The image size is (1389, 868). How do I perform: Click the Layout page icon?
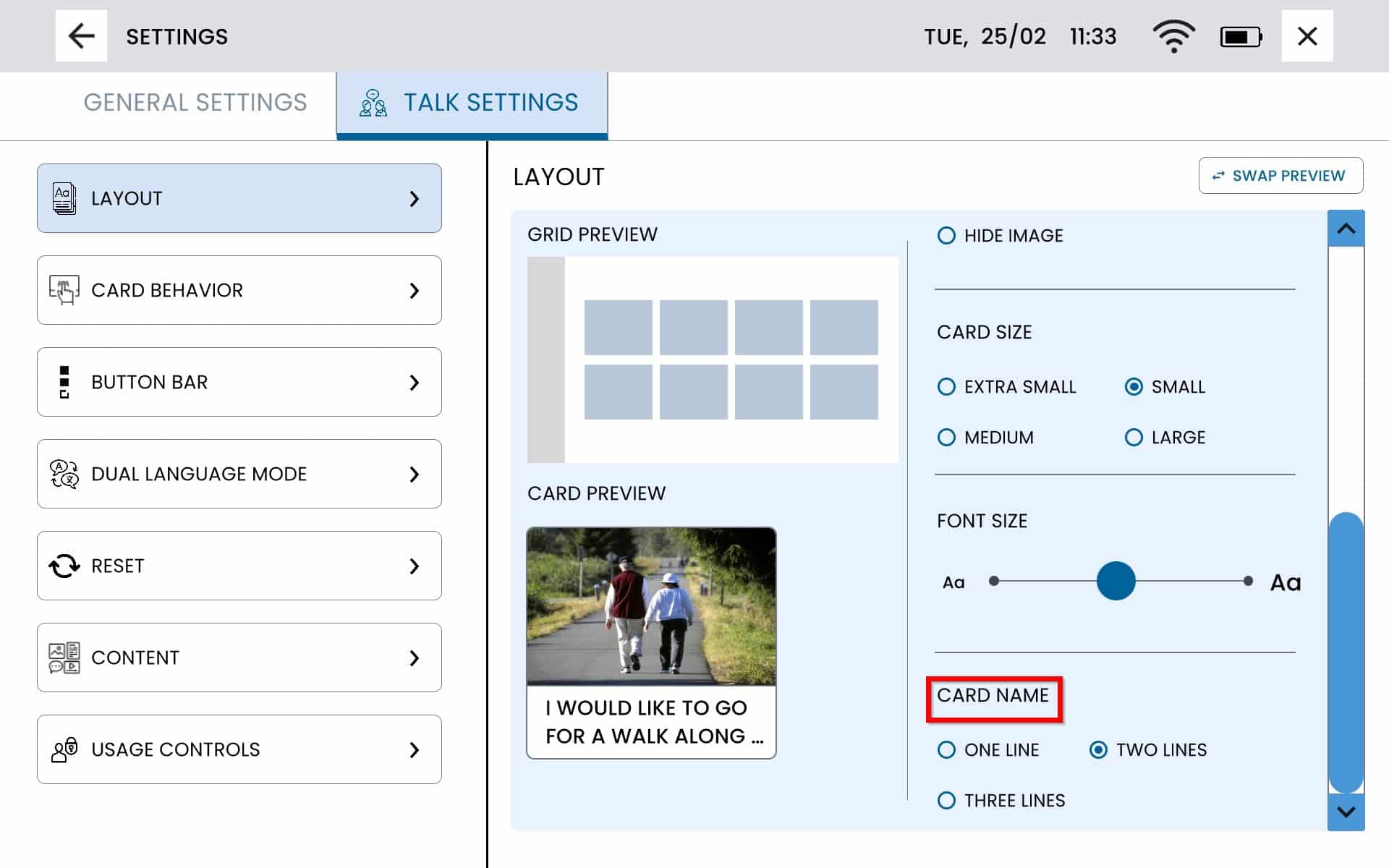(x=64, y=198)
